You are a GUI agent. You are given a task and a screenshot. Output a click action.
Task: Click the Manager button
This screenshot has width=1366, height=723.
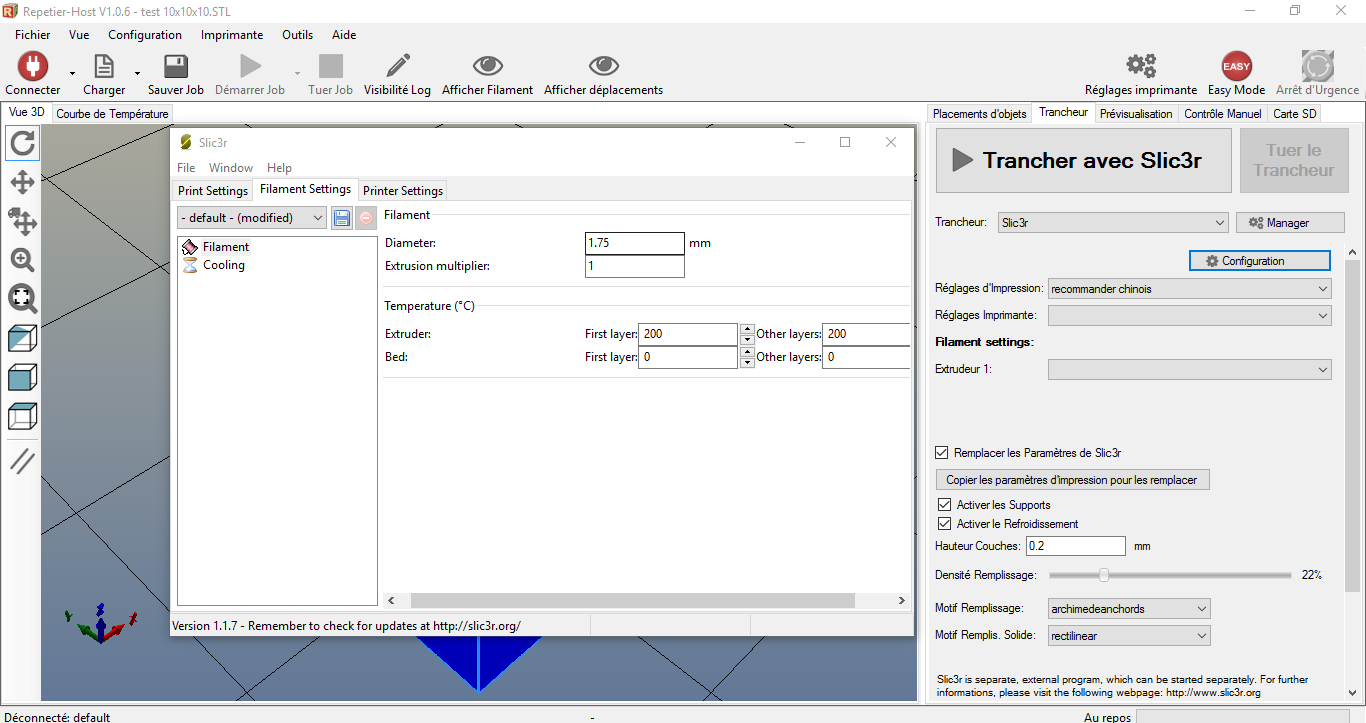point(1291,223)
